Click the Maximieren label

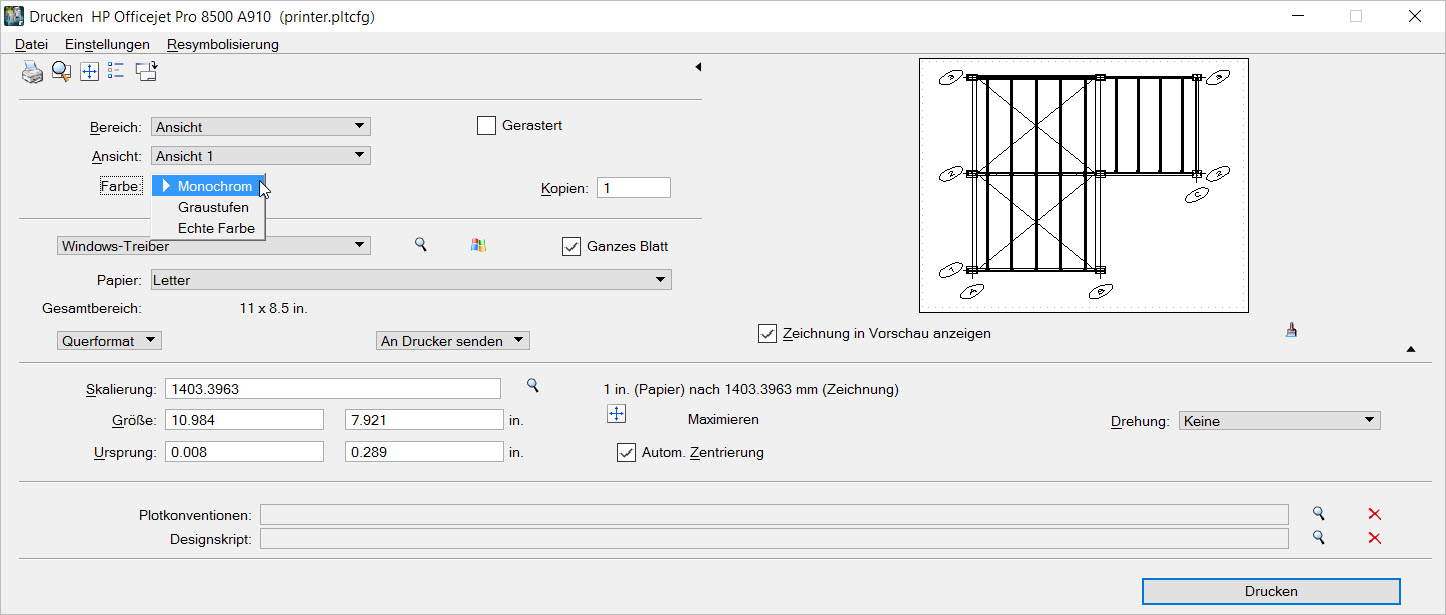[723, 420]
